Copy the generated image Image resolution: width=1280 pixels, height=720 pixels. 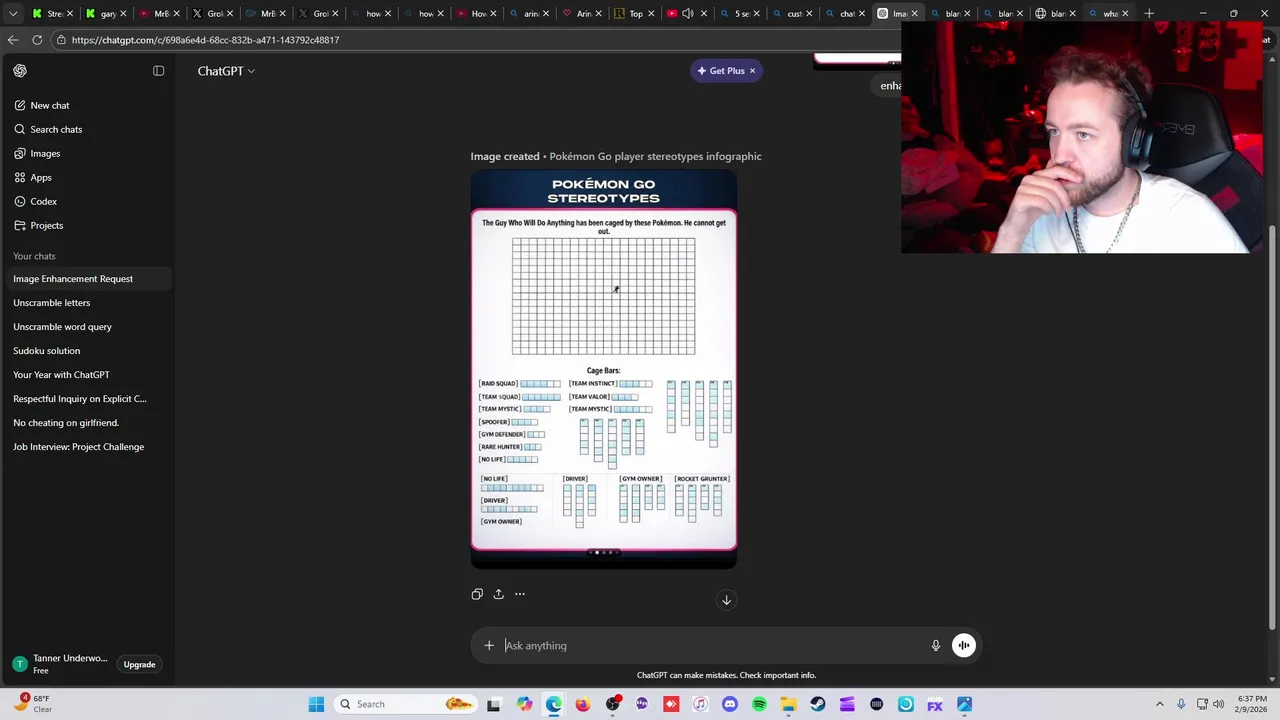(477, 594)
